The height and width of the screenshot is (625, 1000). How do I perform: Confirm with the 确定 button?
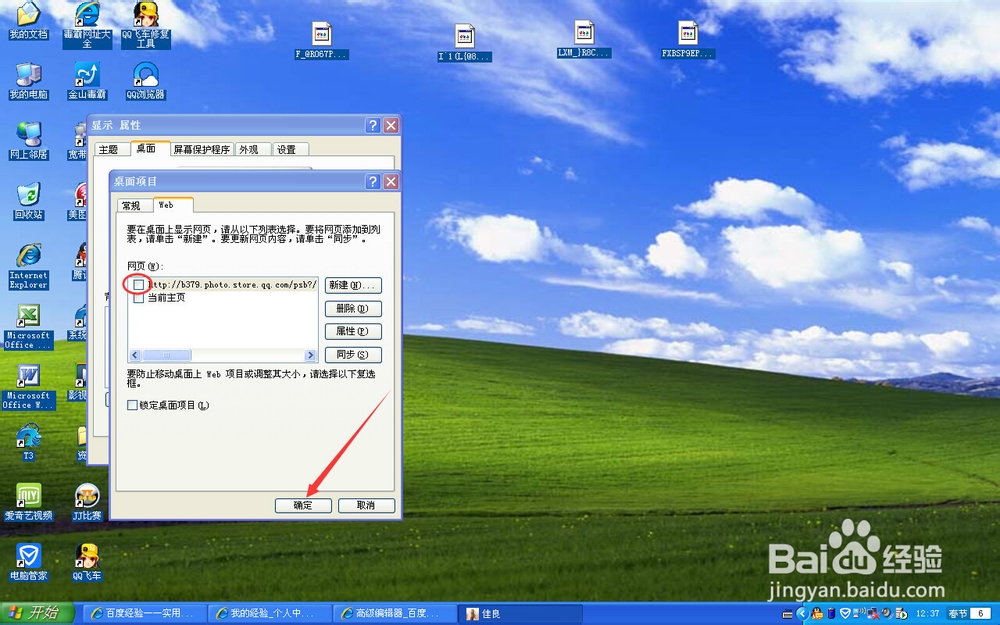coord(303,505)
